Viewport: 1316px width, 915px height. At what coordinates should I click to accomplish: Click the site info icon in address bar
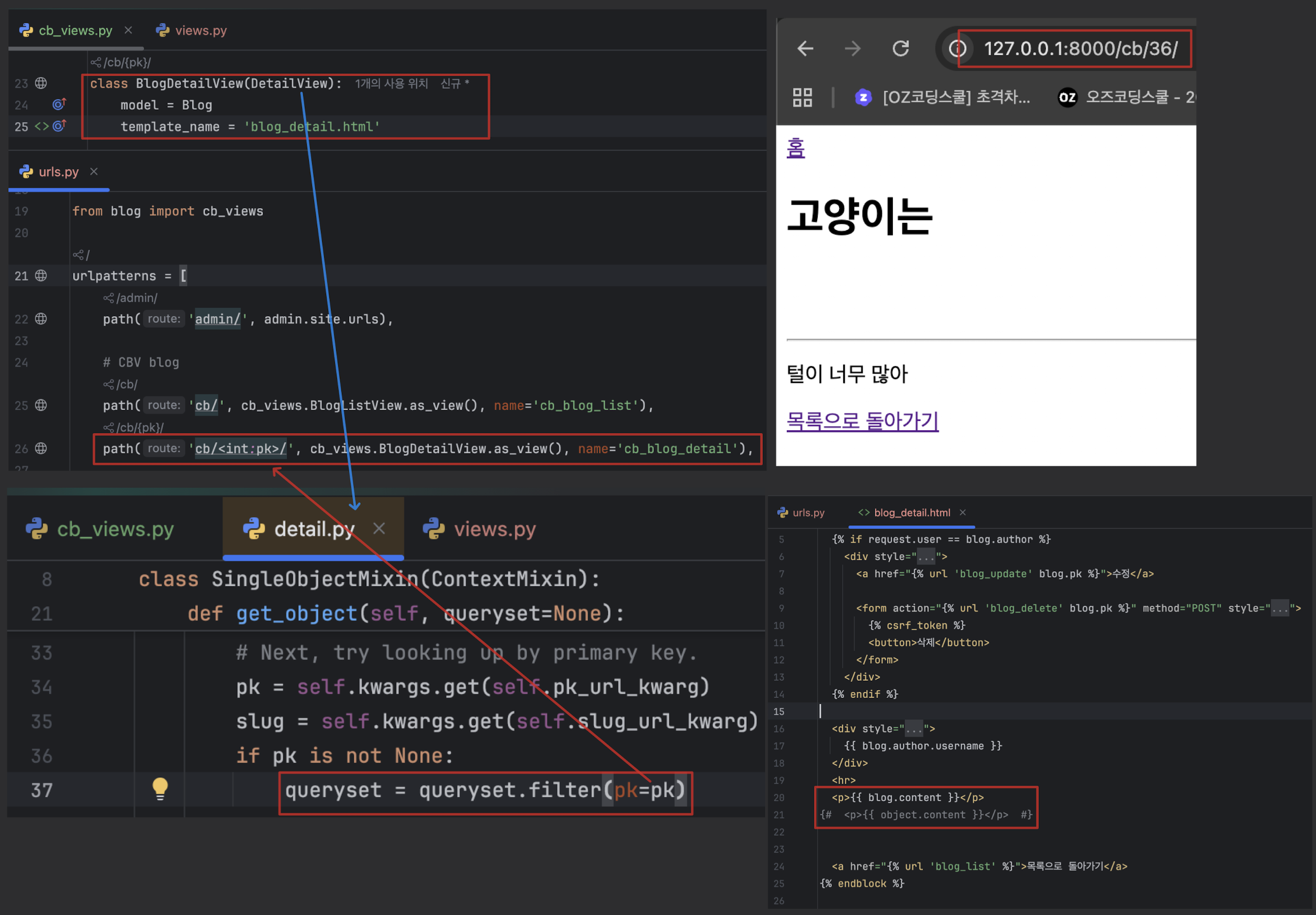tap(957, 49)
